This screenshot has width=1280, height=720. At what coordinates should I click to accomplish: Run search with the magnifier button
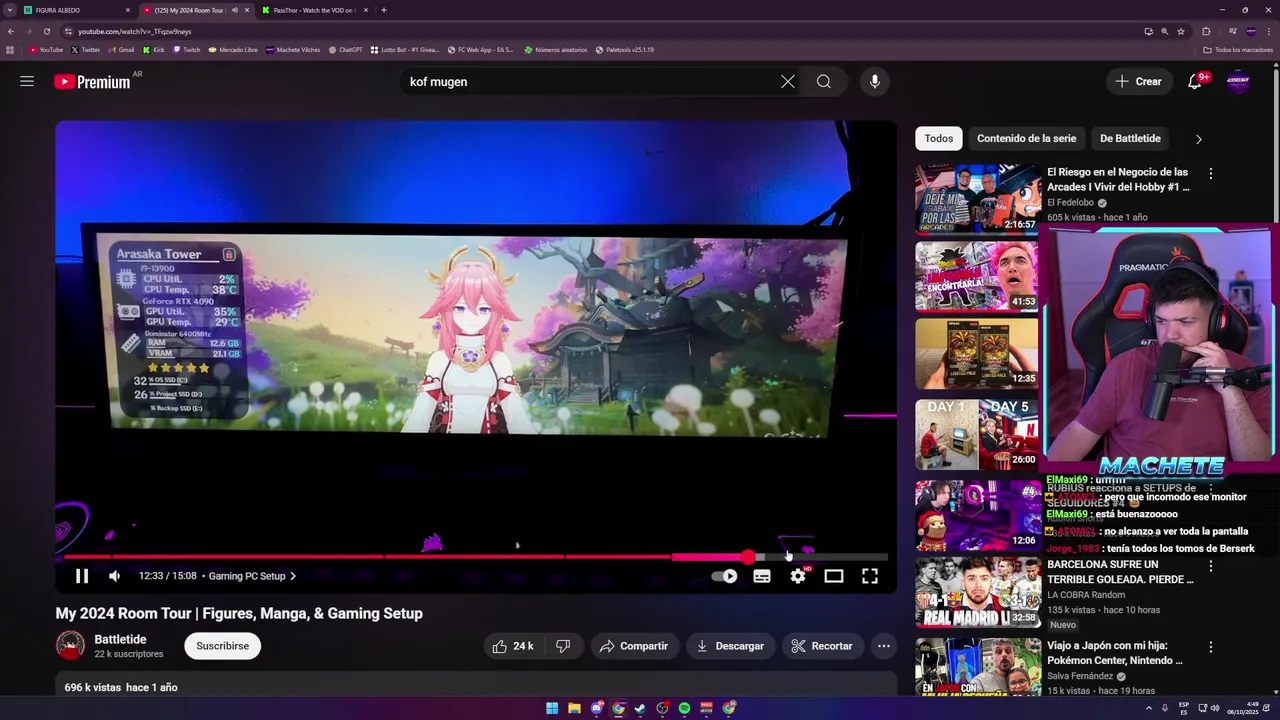point(824,82)
